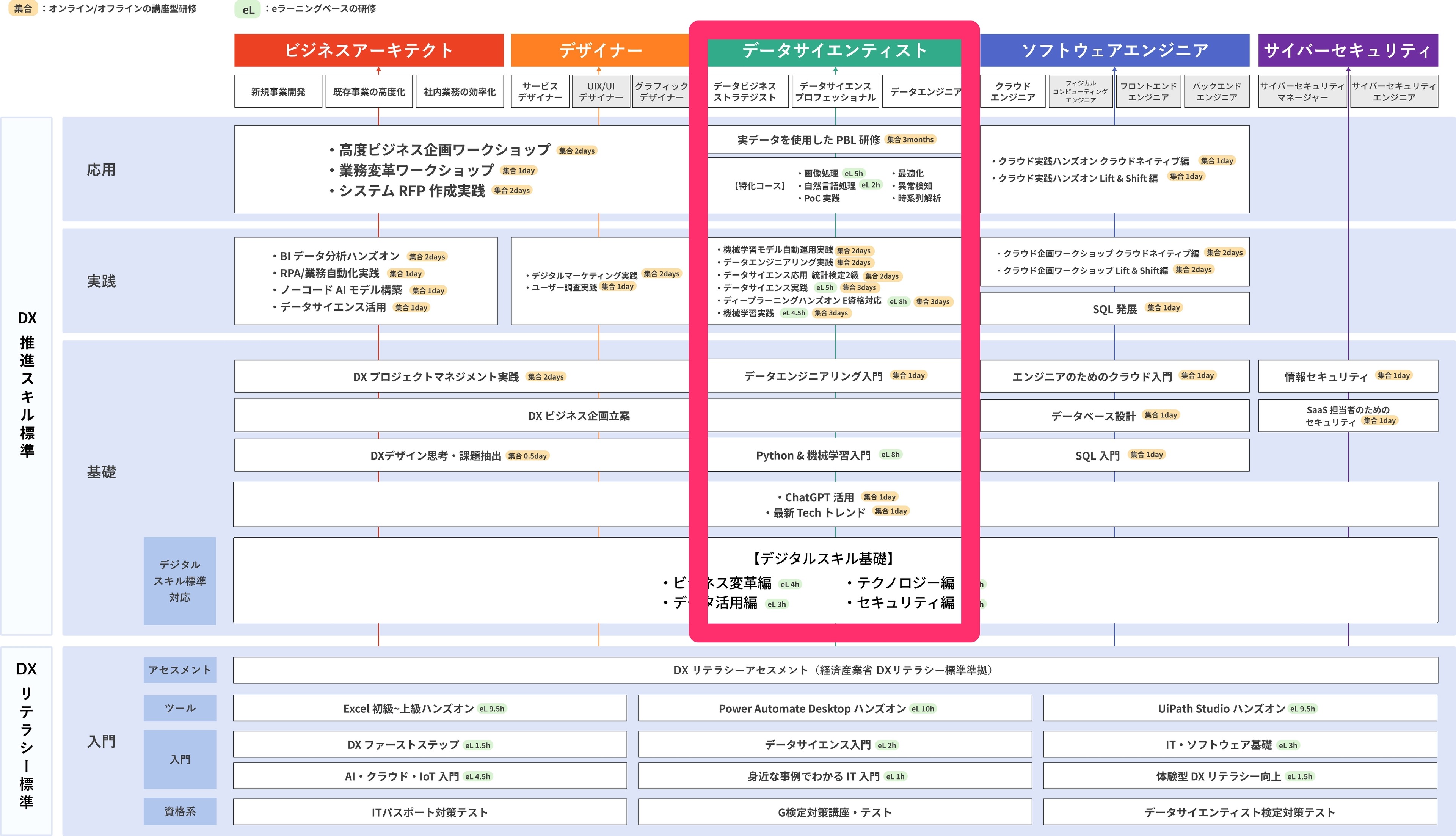Click the ビジネスアーキテクト header
The width and height of the screenshot is (1456, 836).
(369, 50)
